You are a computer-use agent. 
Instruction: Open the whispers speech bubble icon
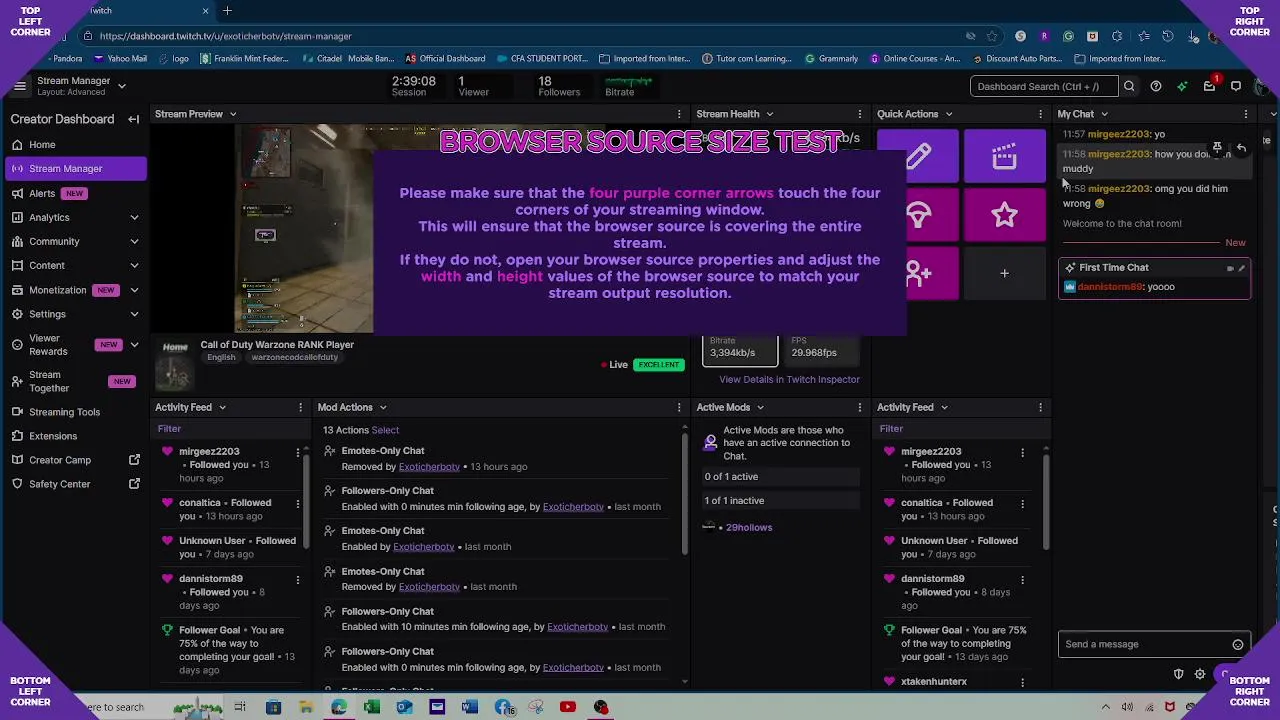tap(1236, 86)
